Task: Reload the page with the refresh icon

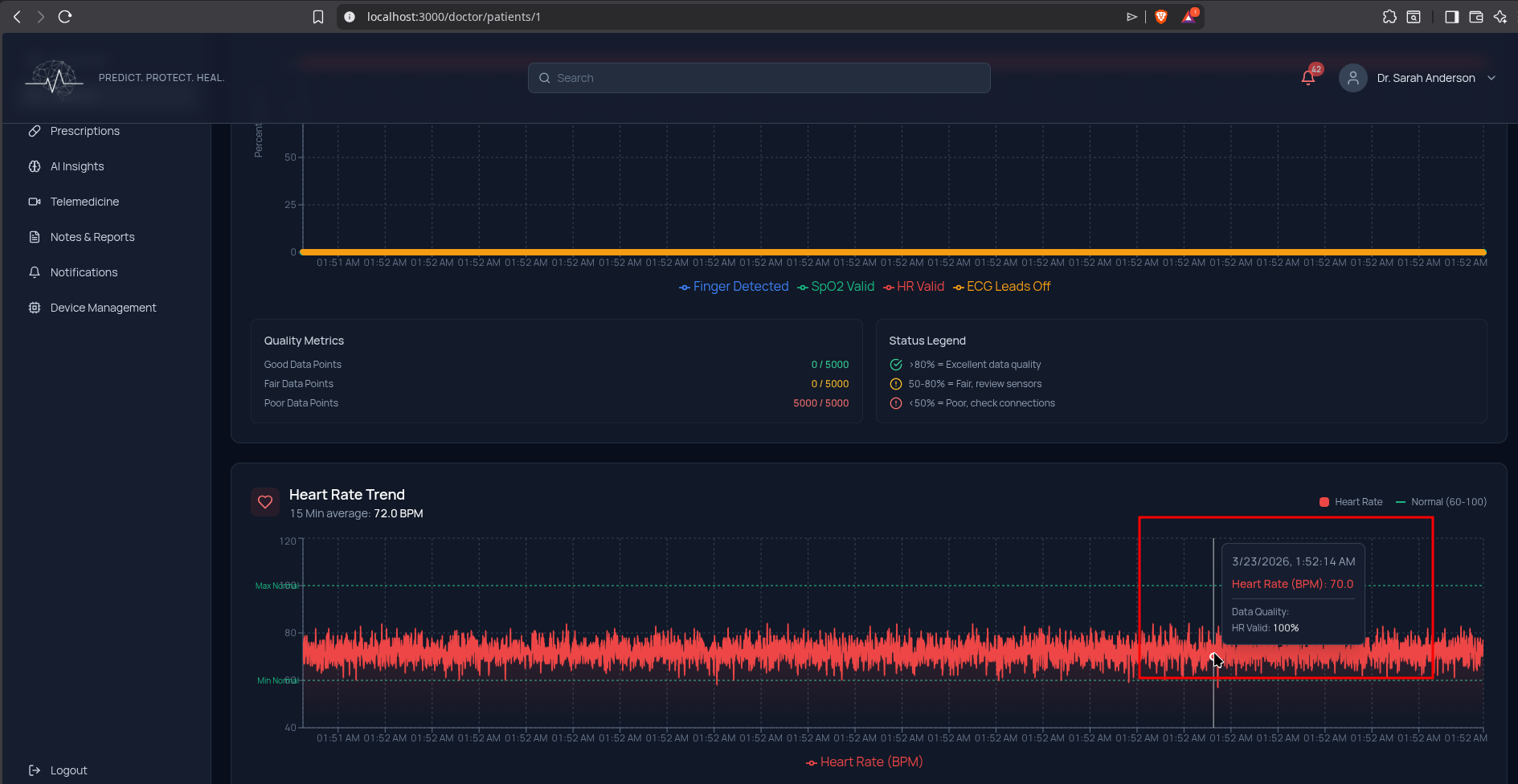Action: point(65,17)
